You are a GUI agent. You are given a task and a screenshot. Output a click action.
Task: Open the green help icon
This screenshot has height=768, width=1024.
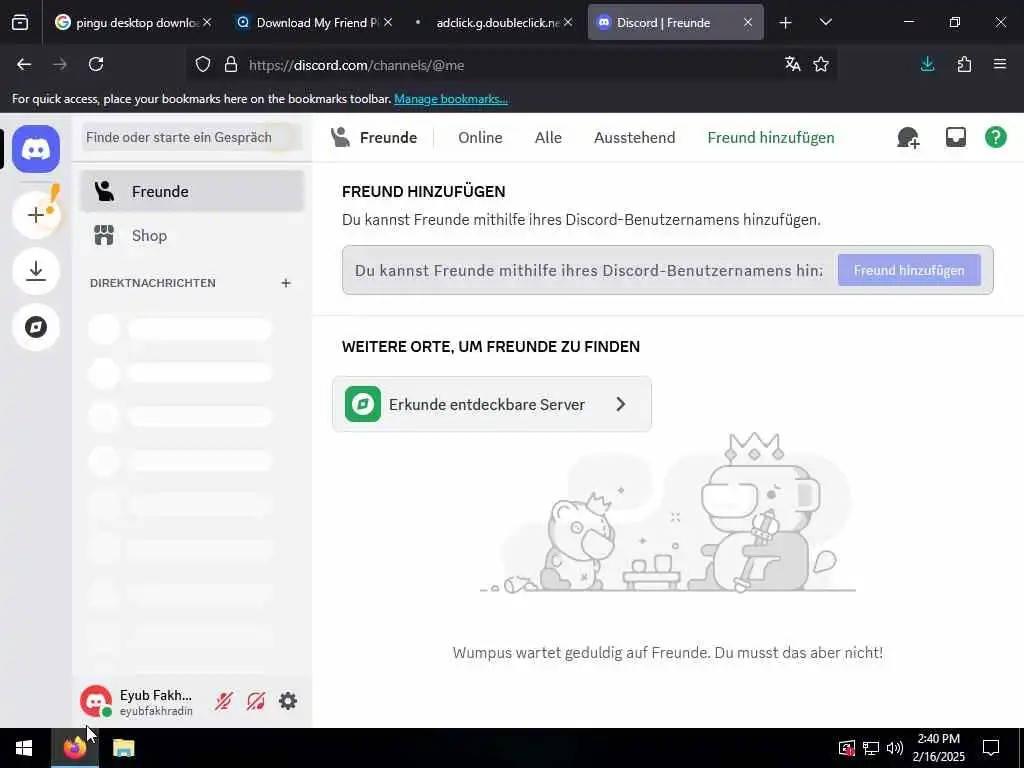(x=996, y=137)
